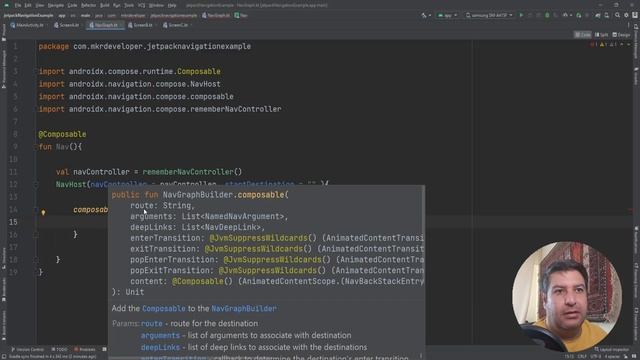This screenshot has height=360, width=640.
Task: Open the app run configuration dropdown
Action: point(447,16)
